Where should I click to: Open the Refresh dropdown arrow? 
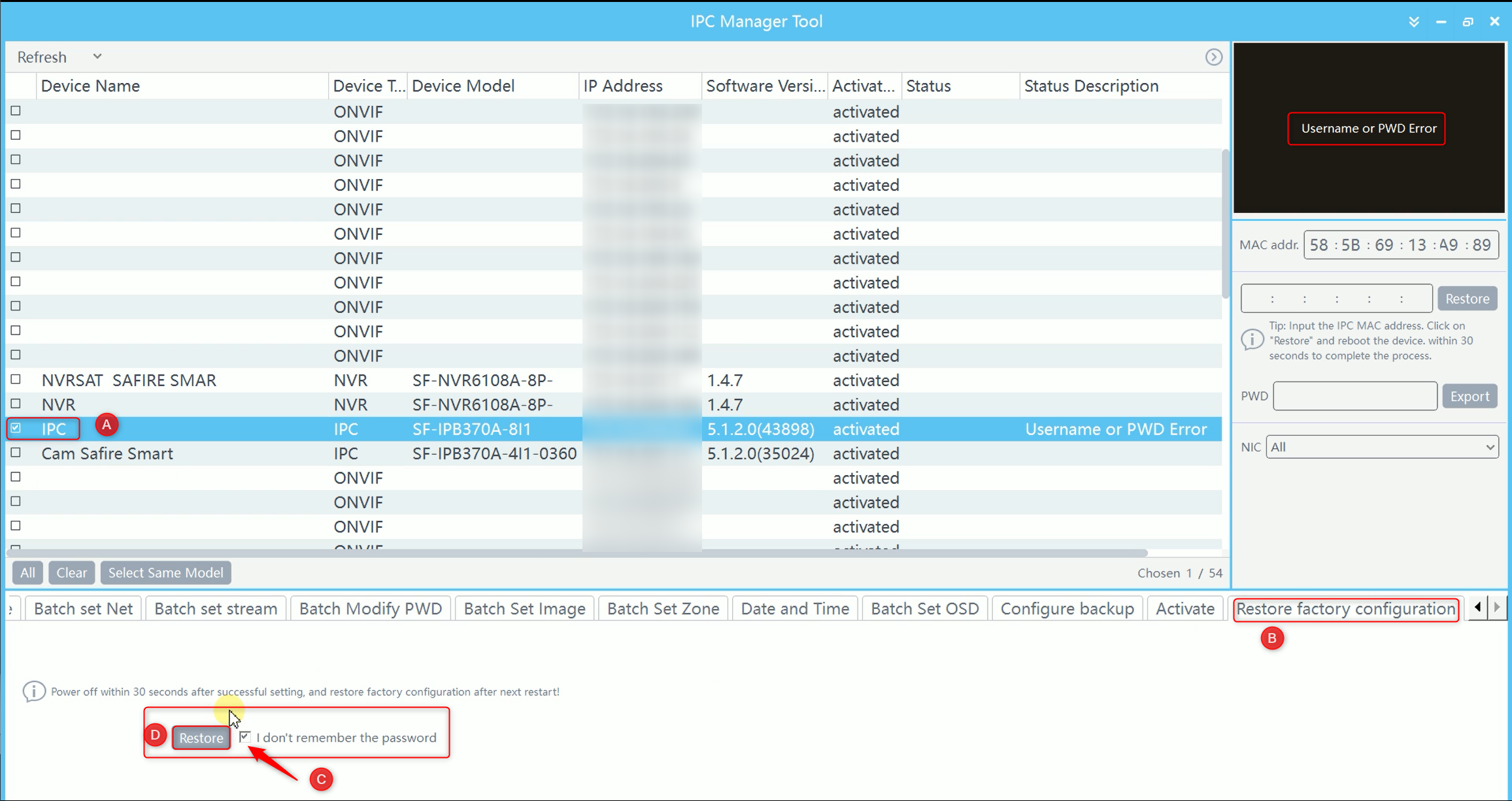97,57
